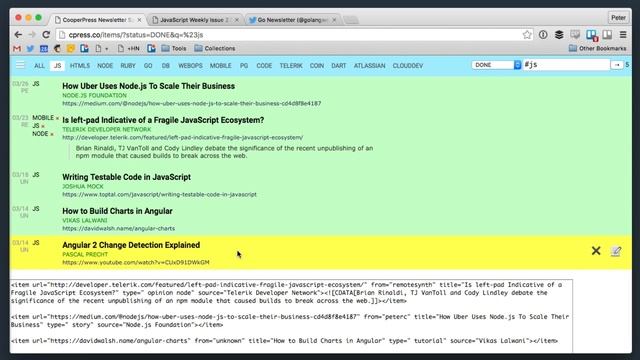Select the GO category filter

click(x=148, y=66)
